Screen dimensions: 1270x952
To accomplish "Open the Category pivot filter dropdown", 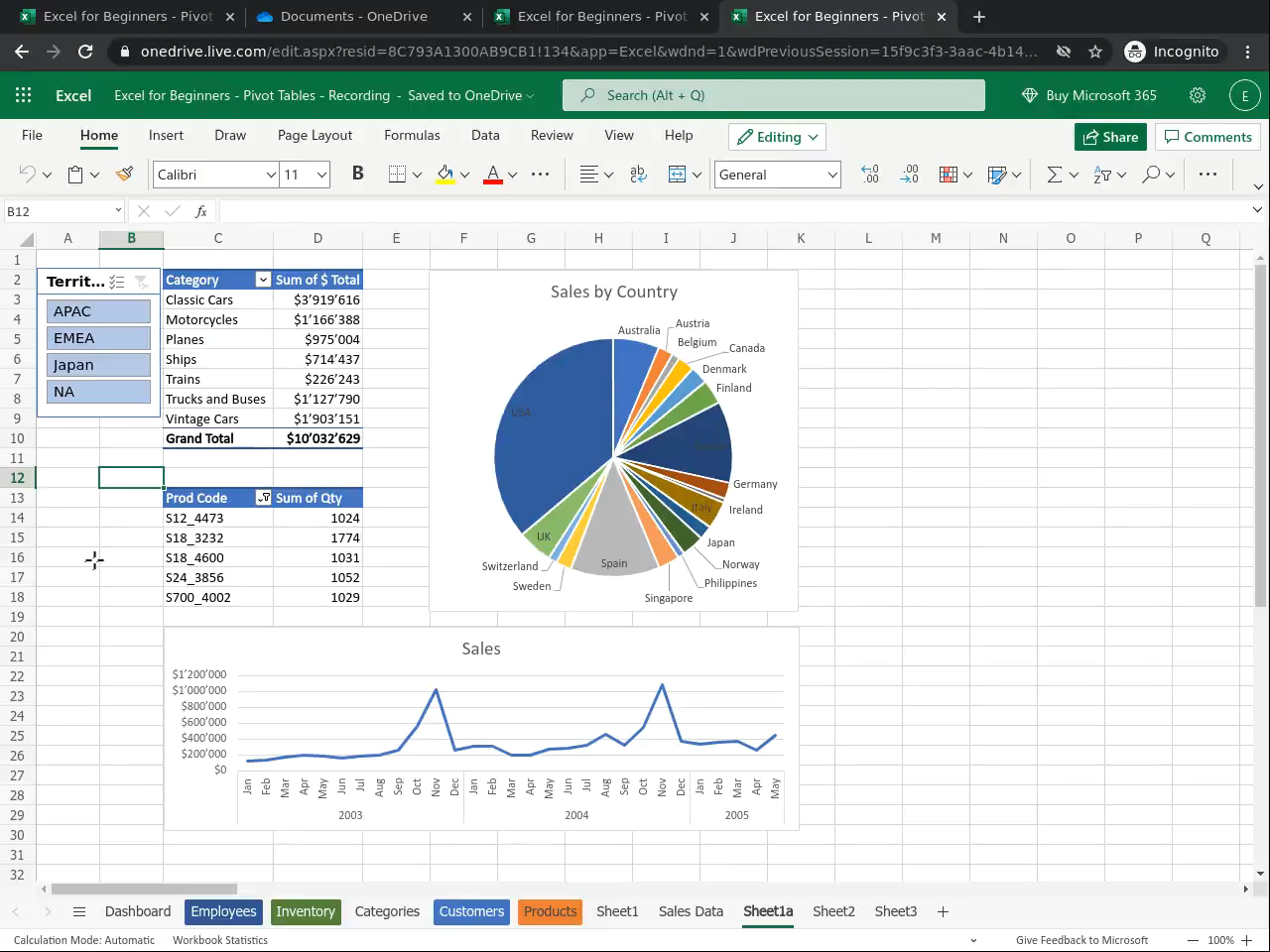I will click(x=263, y=280).
